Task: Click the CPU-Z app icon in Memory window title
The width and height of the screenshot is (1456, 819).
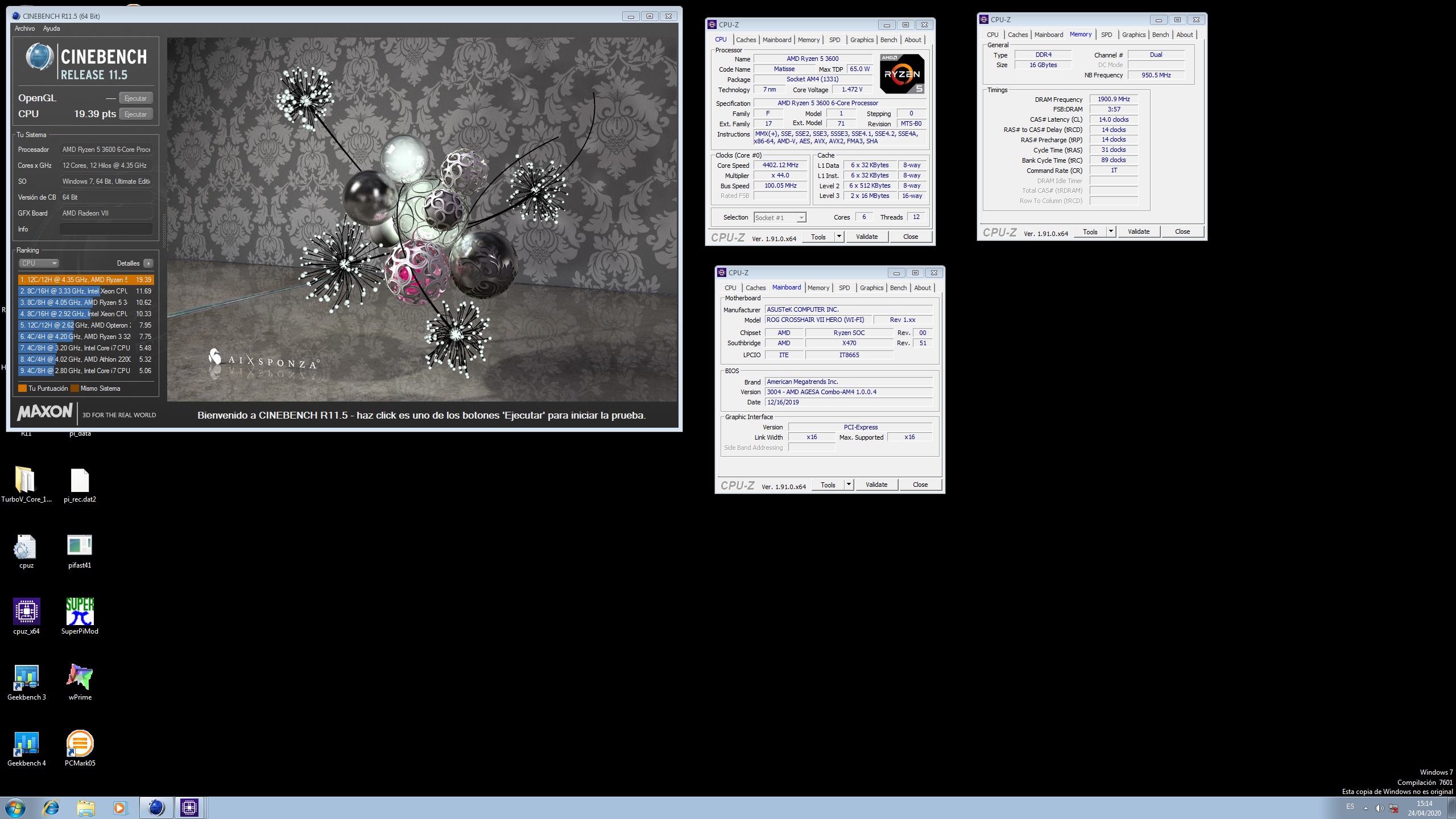Action: point(984,19)
